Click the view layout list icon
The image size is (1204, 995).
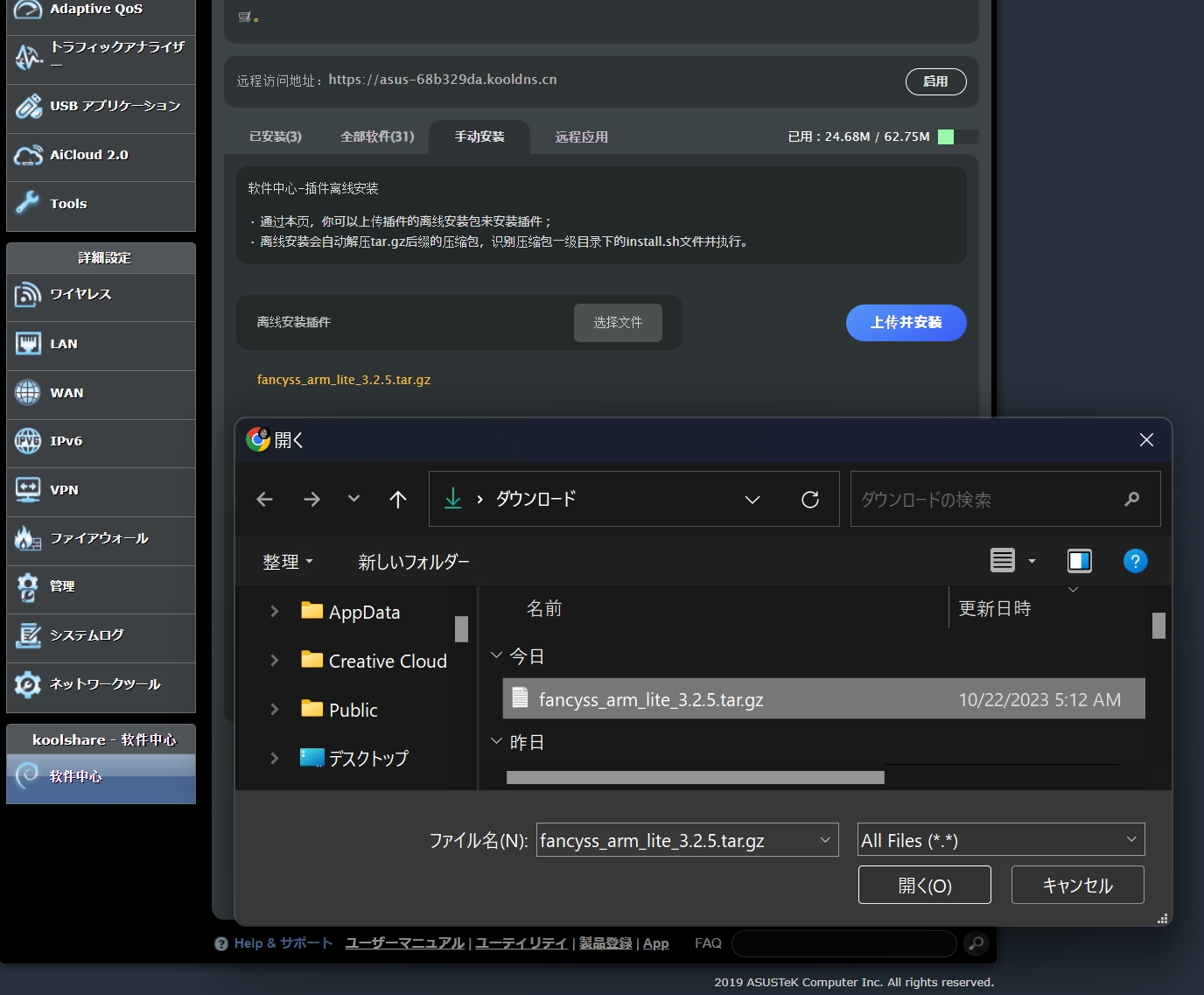coord(1003,561)
